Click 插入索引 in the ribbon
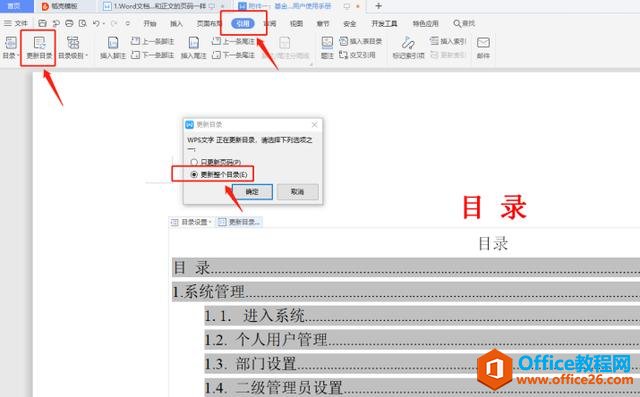This screenshot has height=397, width=640. [448, 41]
